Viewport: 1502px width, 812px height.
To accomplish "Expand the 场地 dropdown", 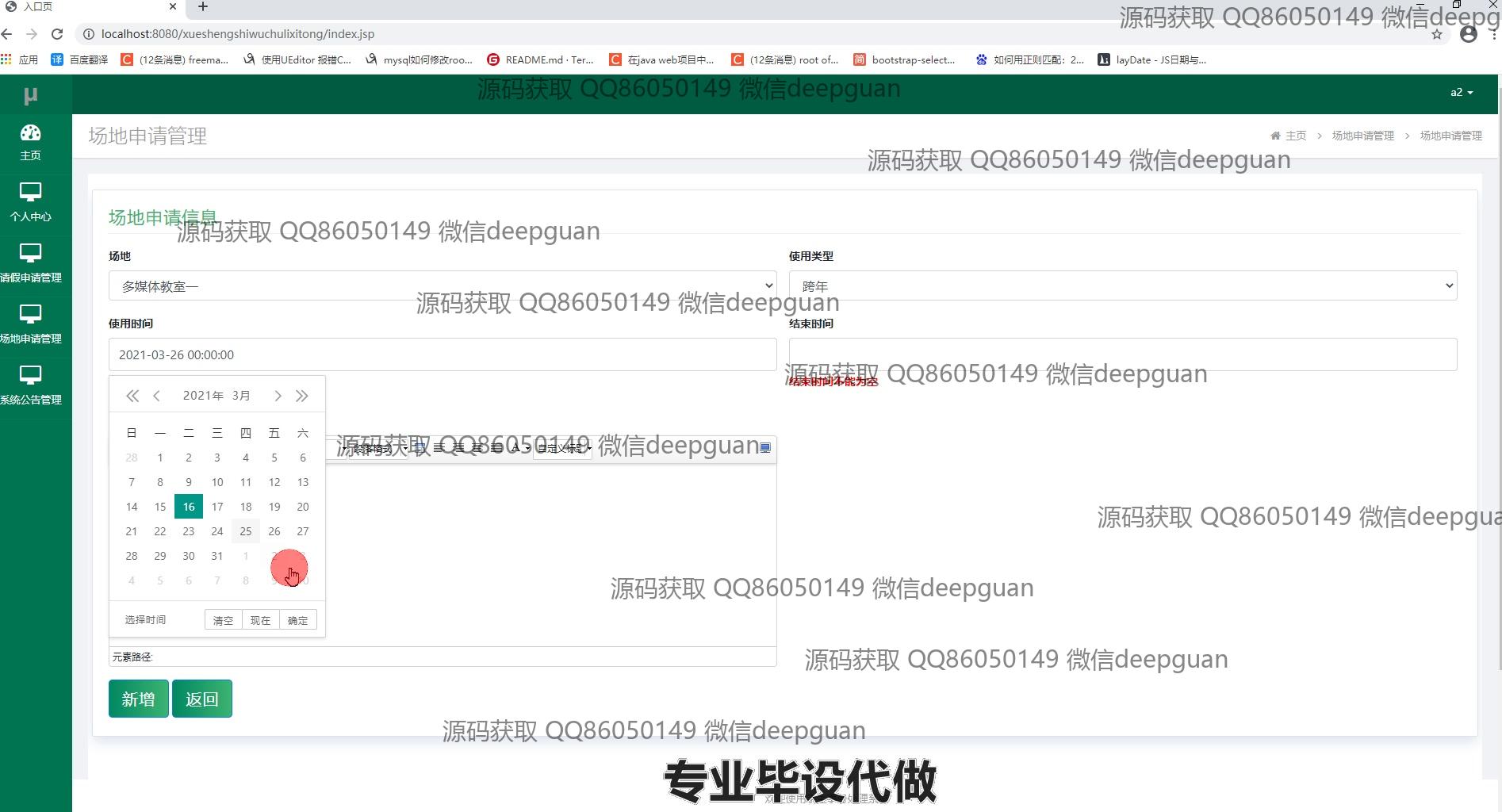I will (x=442, y=285).
